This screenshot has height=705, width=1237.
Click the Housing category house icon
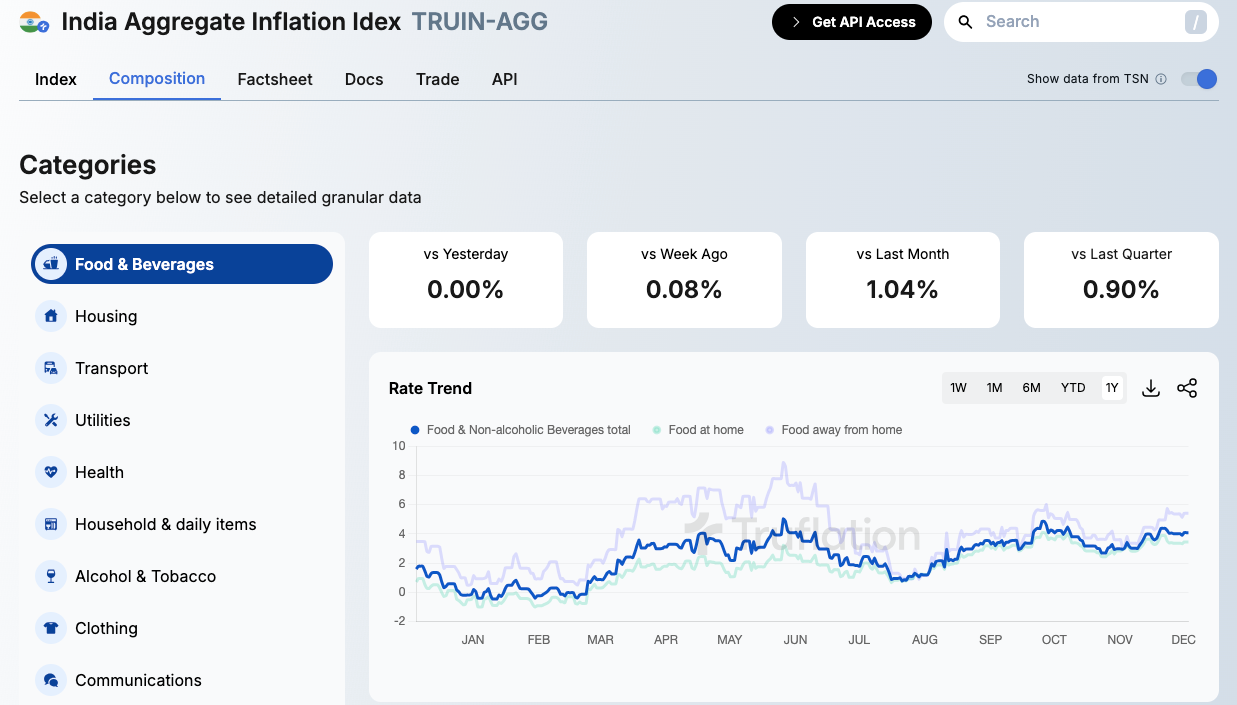point(50,316)
